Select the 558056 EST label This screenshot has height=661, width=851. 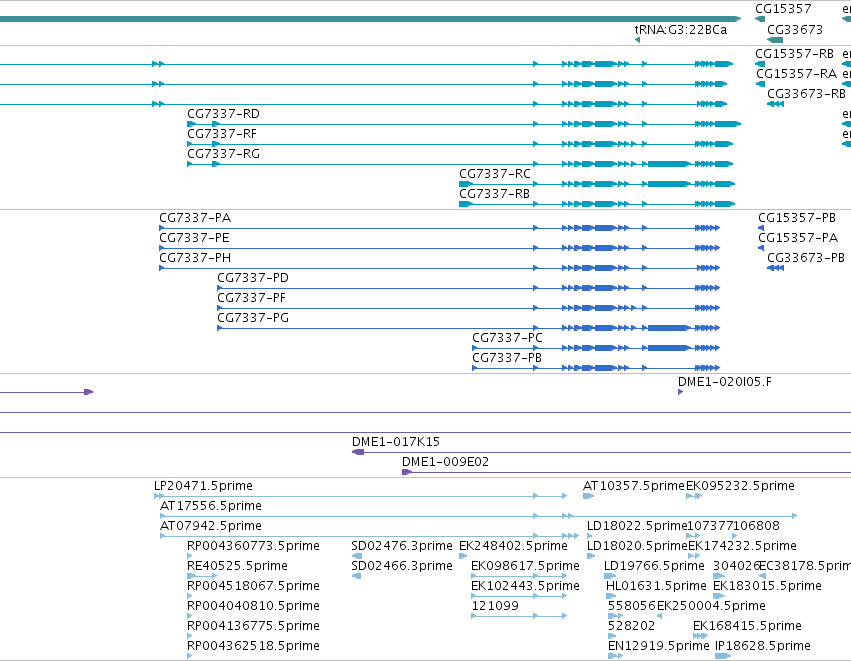pos(631,606)
